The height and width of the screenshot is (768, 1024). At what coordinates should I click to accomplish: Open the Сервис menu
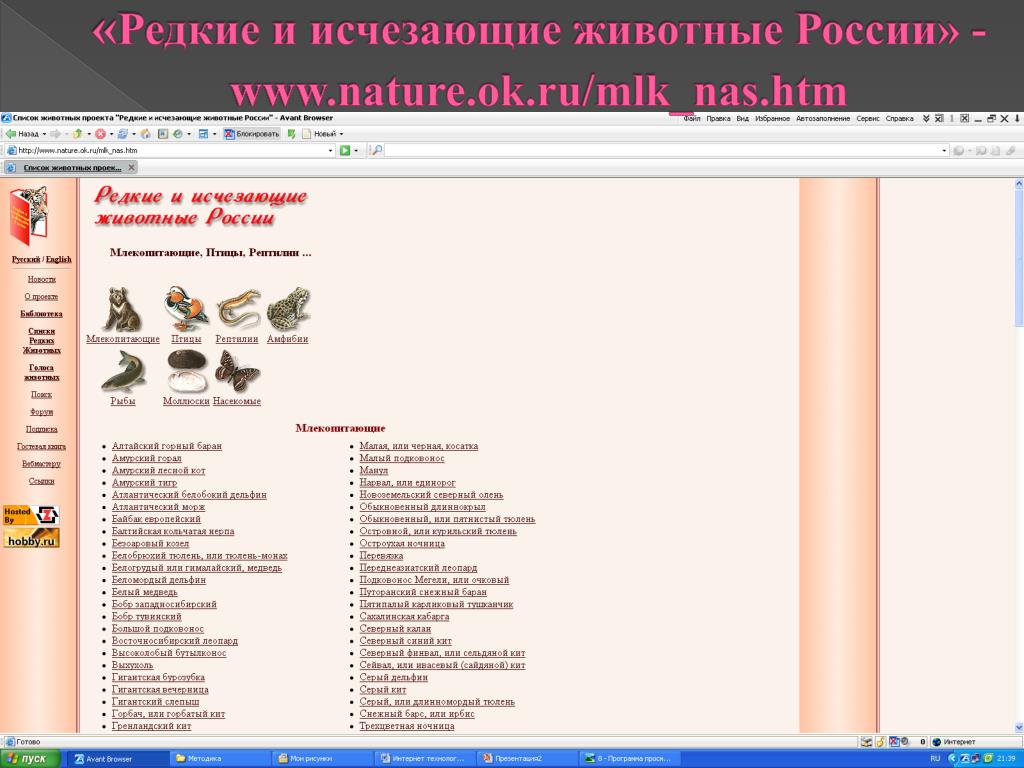pos(868,119)
